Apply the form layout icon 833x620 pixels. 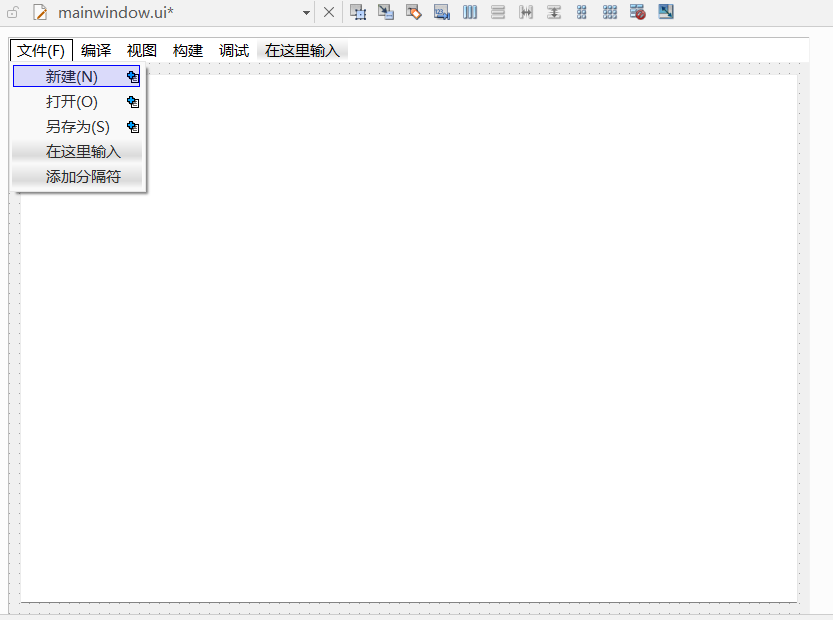click(x=582, y=12)
